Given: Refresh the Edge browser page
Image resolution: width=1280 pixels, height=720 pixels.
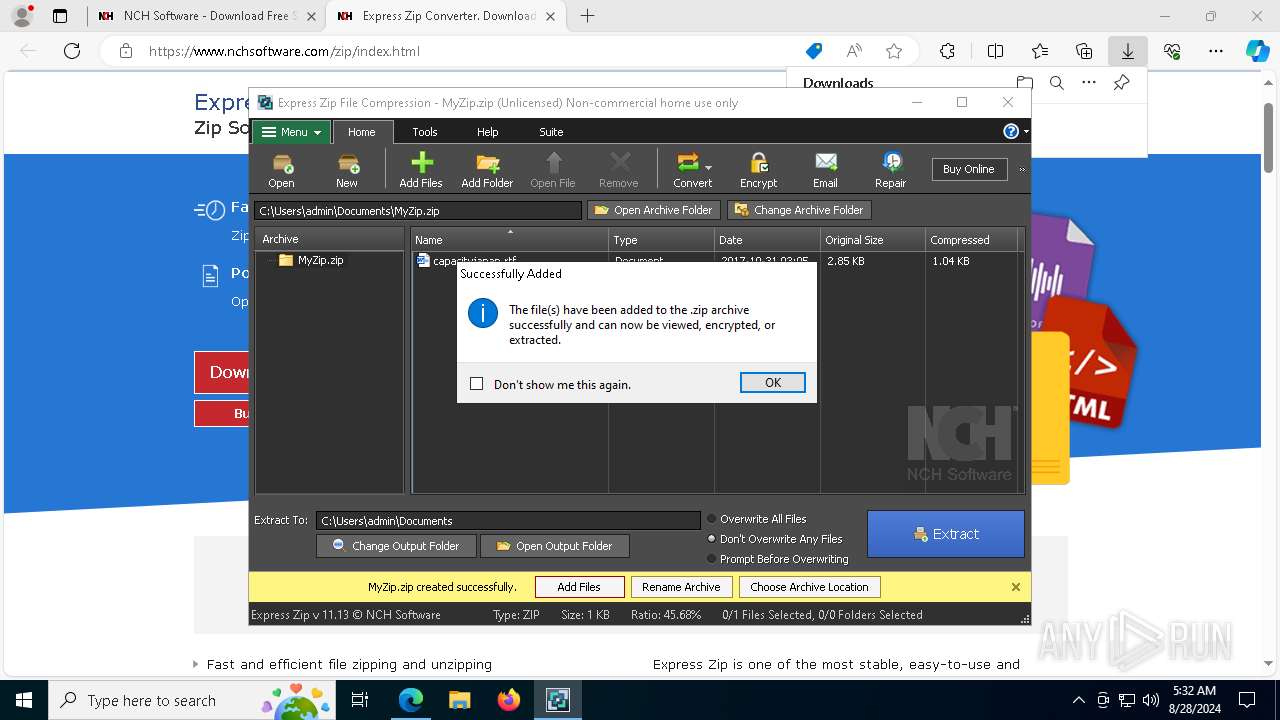Looking at the screenshot, I should pyautogui.click(x=72, y=51).
